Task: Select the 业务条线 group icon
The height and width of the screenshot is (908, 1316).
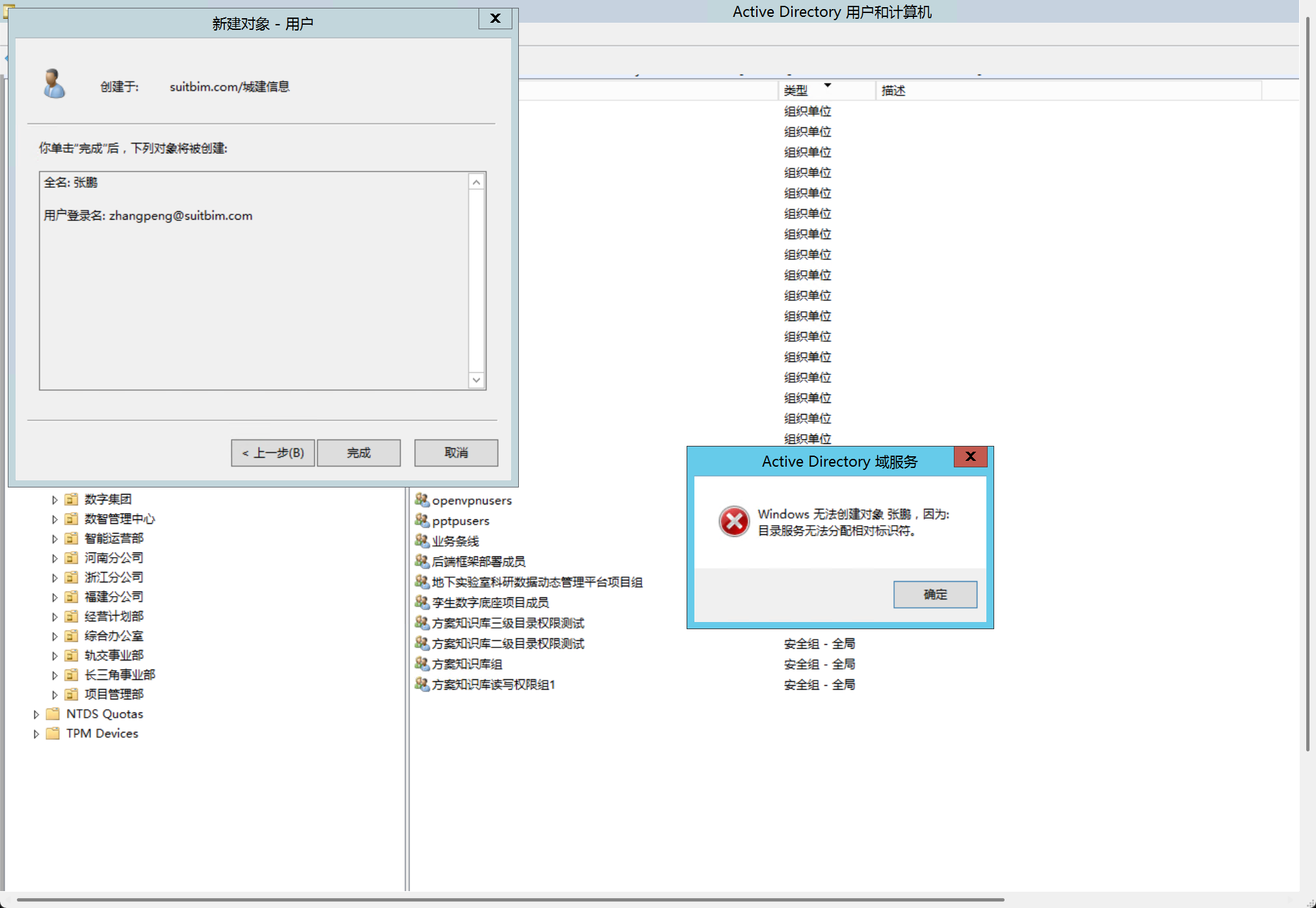Action: tap(422, 541)
